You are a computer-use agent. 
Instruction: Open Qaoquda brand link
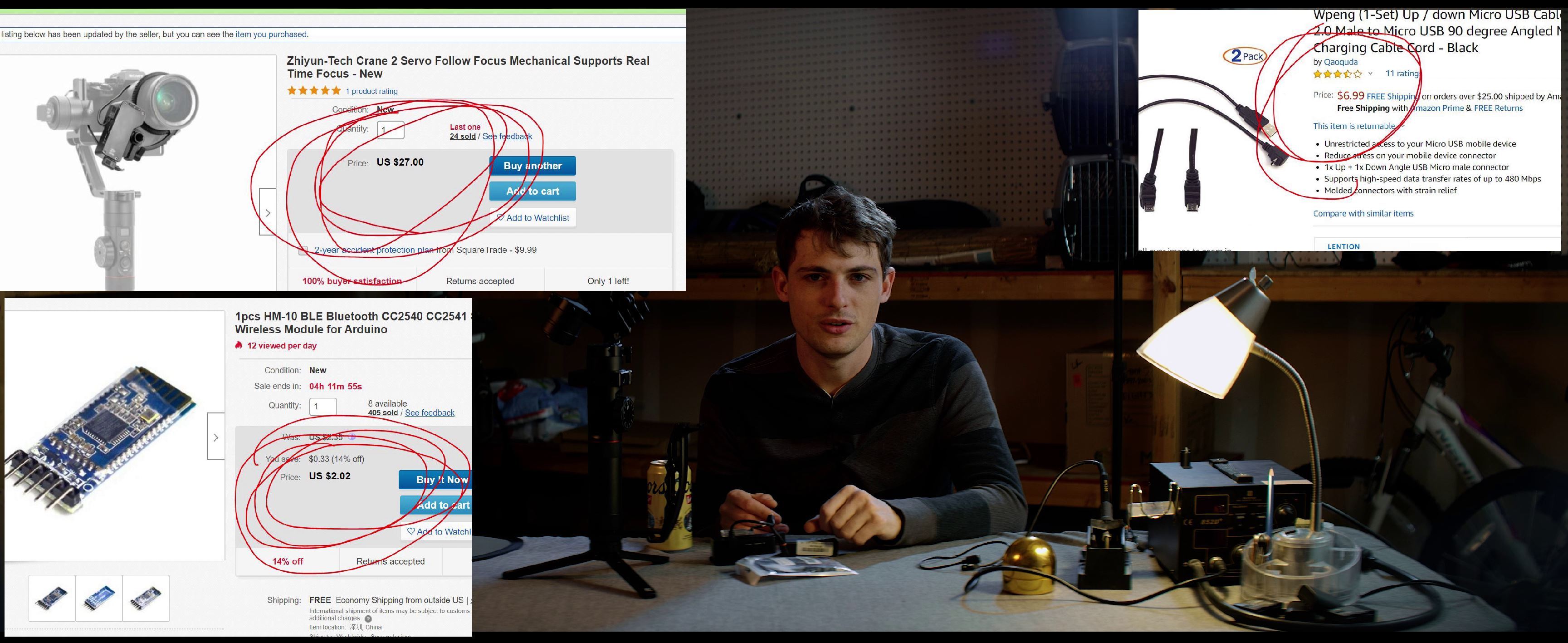pos(1340,62)
